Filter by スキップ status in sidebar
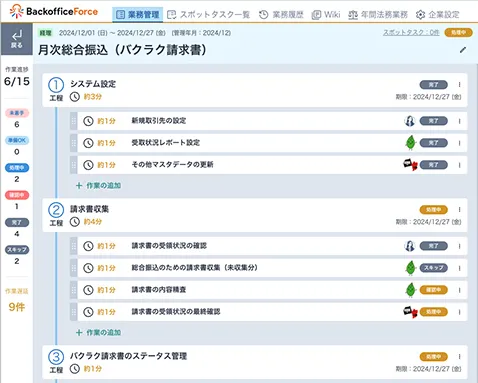The height and width of the screenshot is (383, 478). [17, 250]
